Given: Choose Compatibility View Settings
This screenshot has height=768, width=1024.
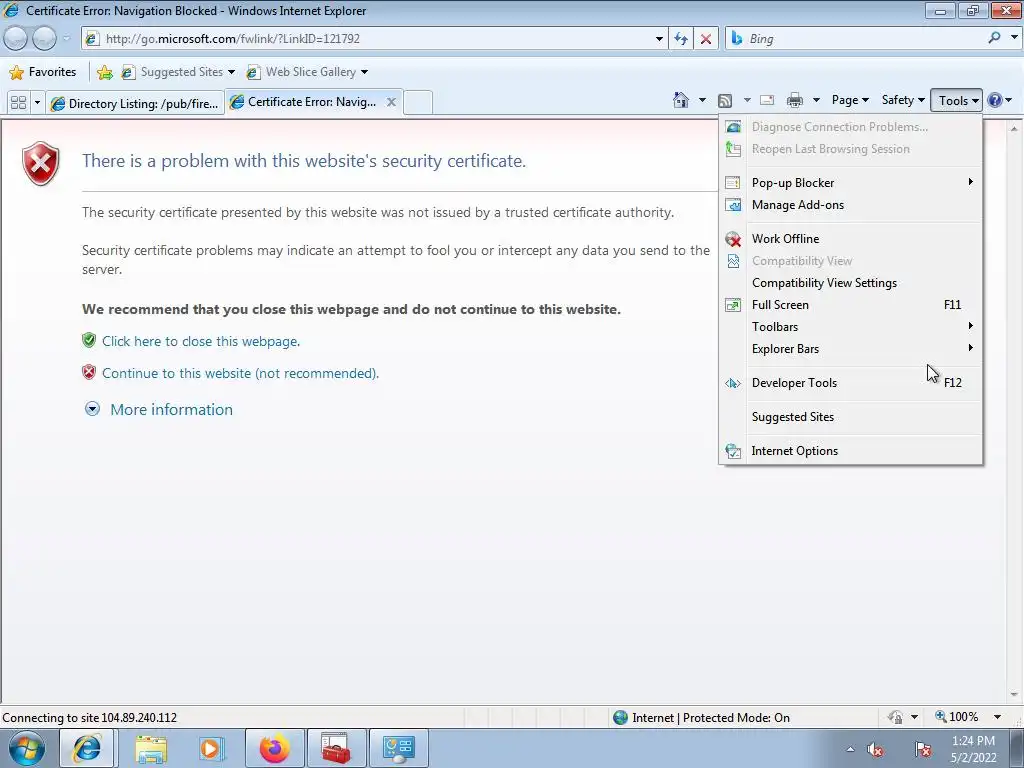Looking at the screenshot, I should [x=852, y=283].
